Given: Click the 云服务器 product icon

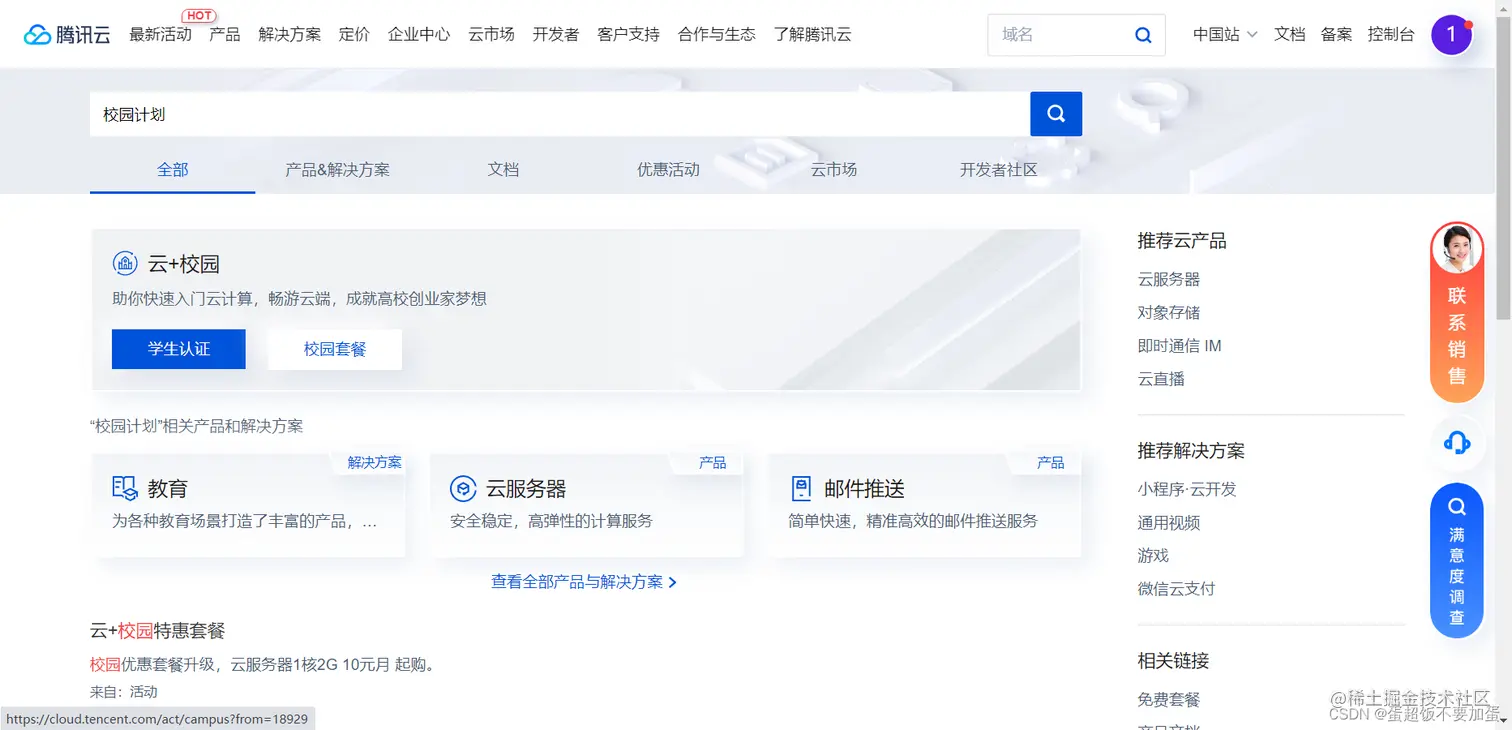Looking at the screenshot, I should (463, 488).
